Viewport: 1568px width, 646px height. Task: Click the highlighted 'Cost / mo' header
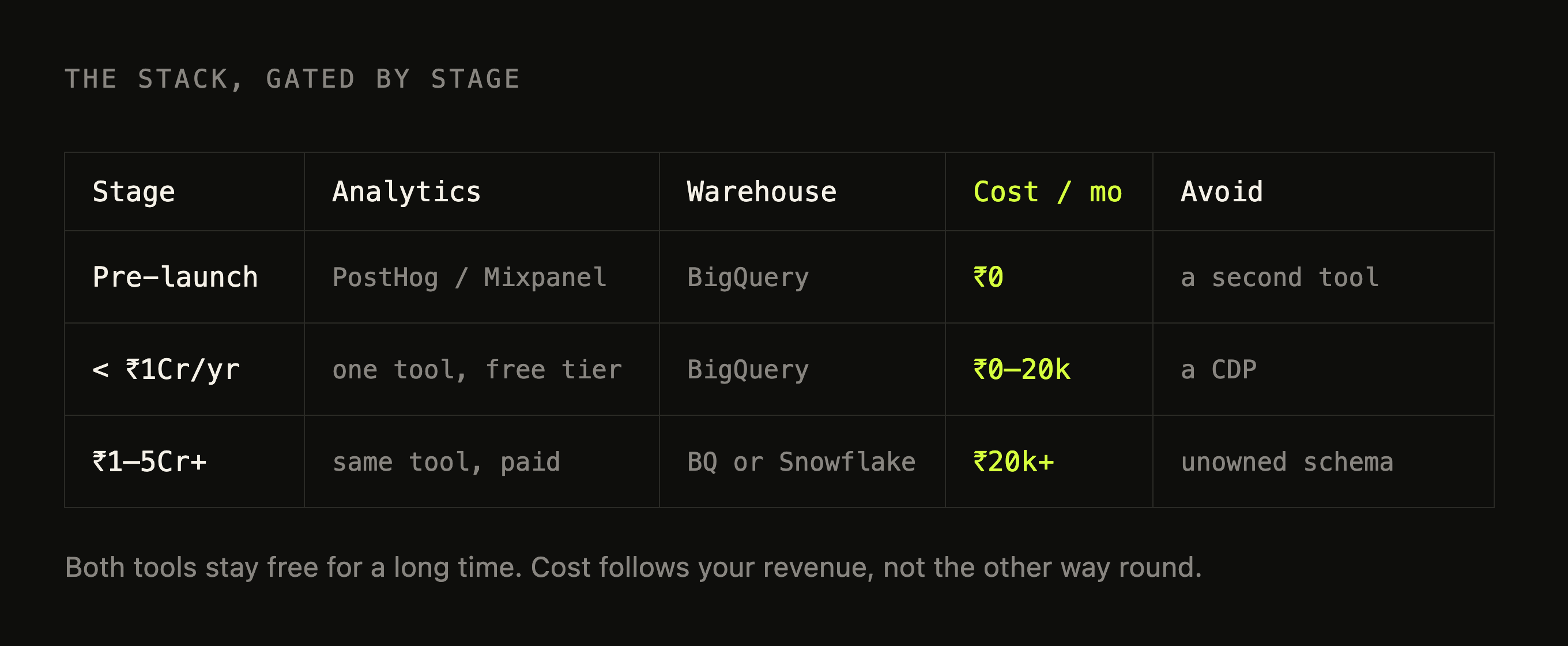(1049, 192)
